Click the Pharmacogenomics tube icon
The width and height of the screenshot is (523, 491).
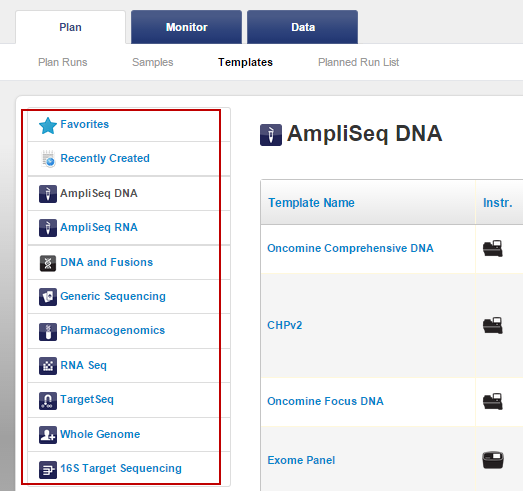(x=48, y=332)
